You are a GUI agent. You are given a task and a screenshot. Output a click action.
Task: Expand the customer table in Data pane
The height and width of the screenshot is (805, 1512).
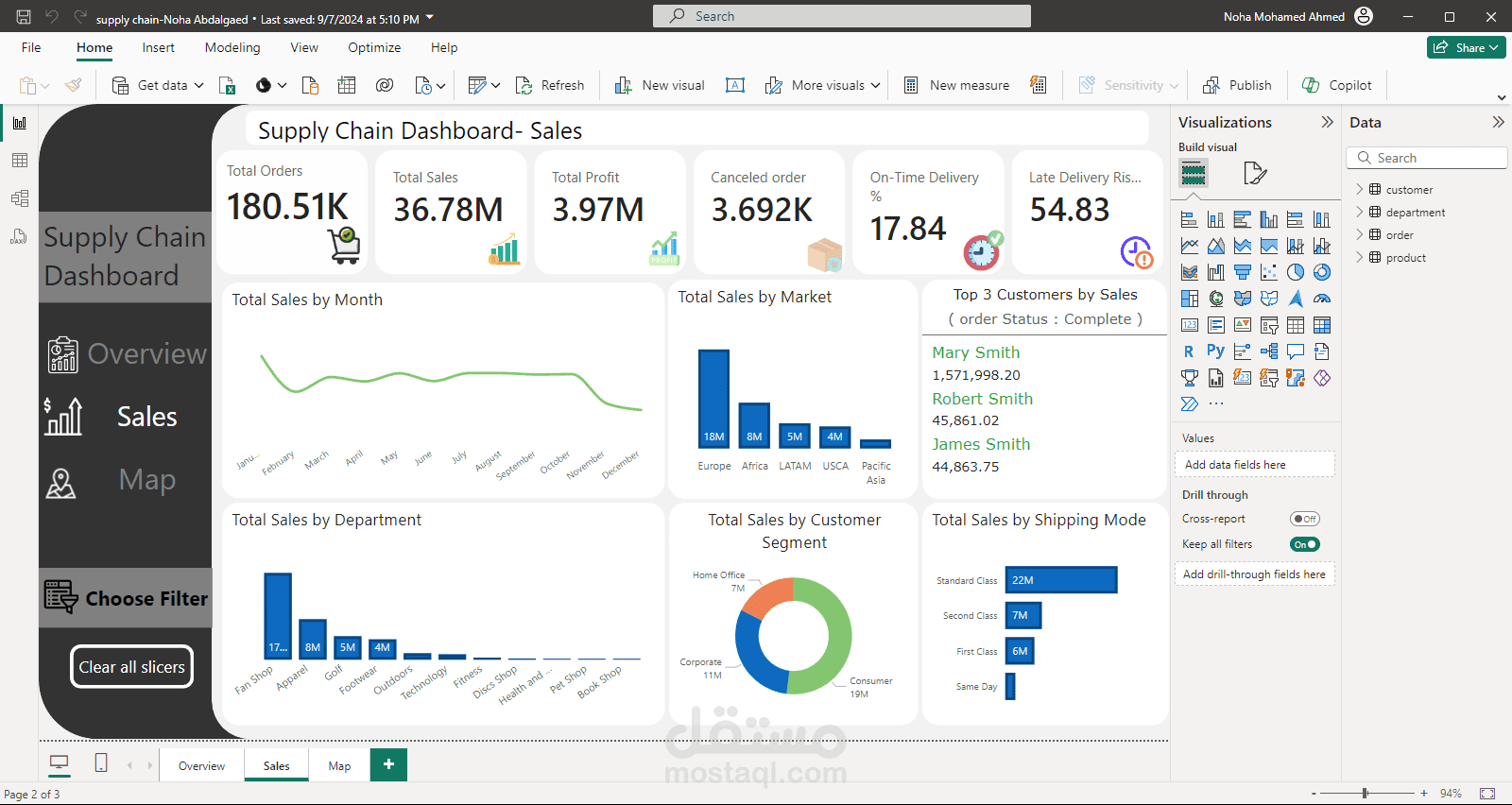(x=1360, y=189)
